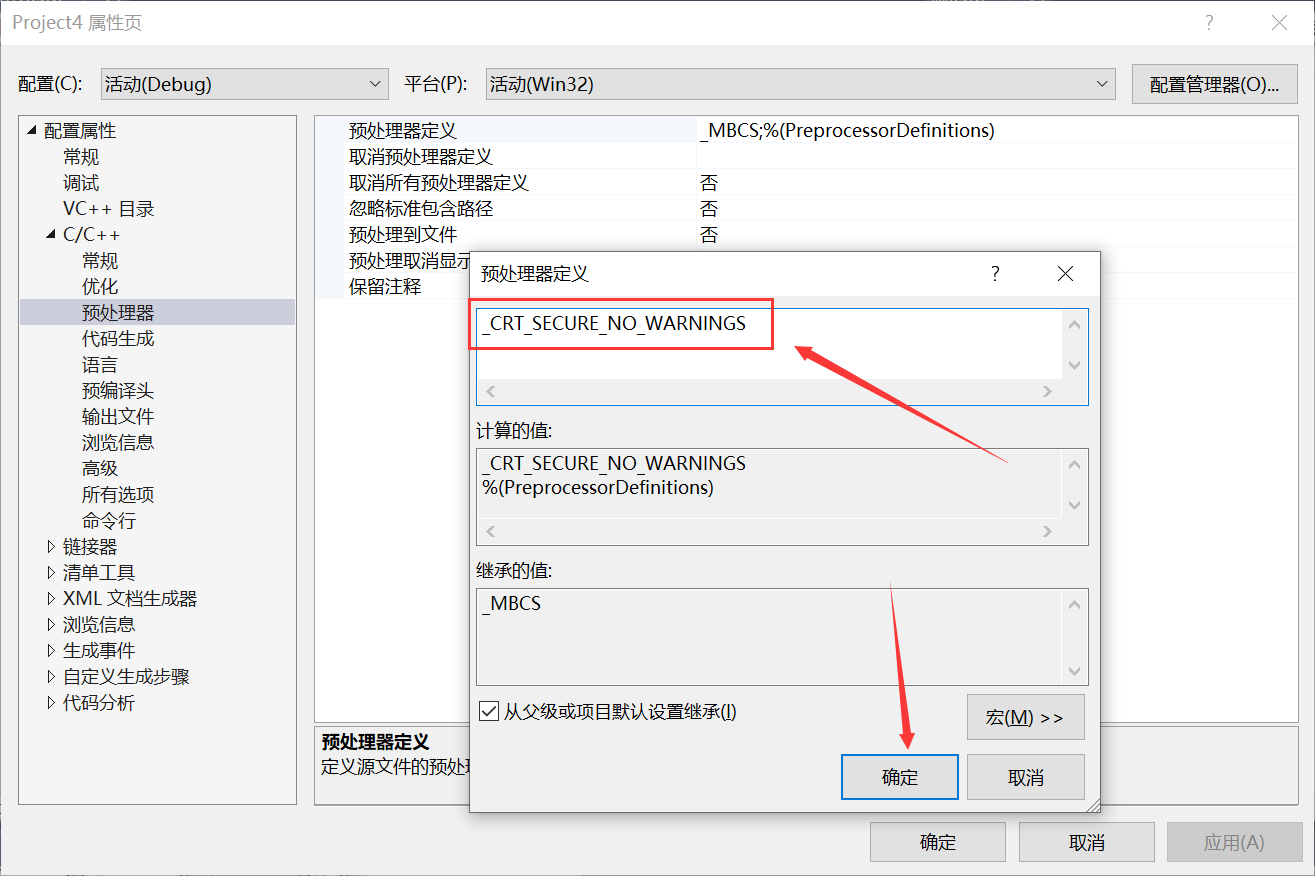Collapse the C/C++ tree node
Viewport: 1315px width, 876px height.
(50, 234)
